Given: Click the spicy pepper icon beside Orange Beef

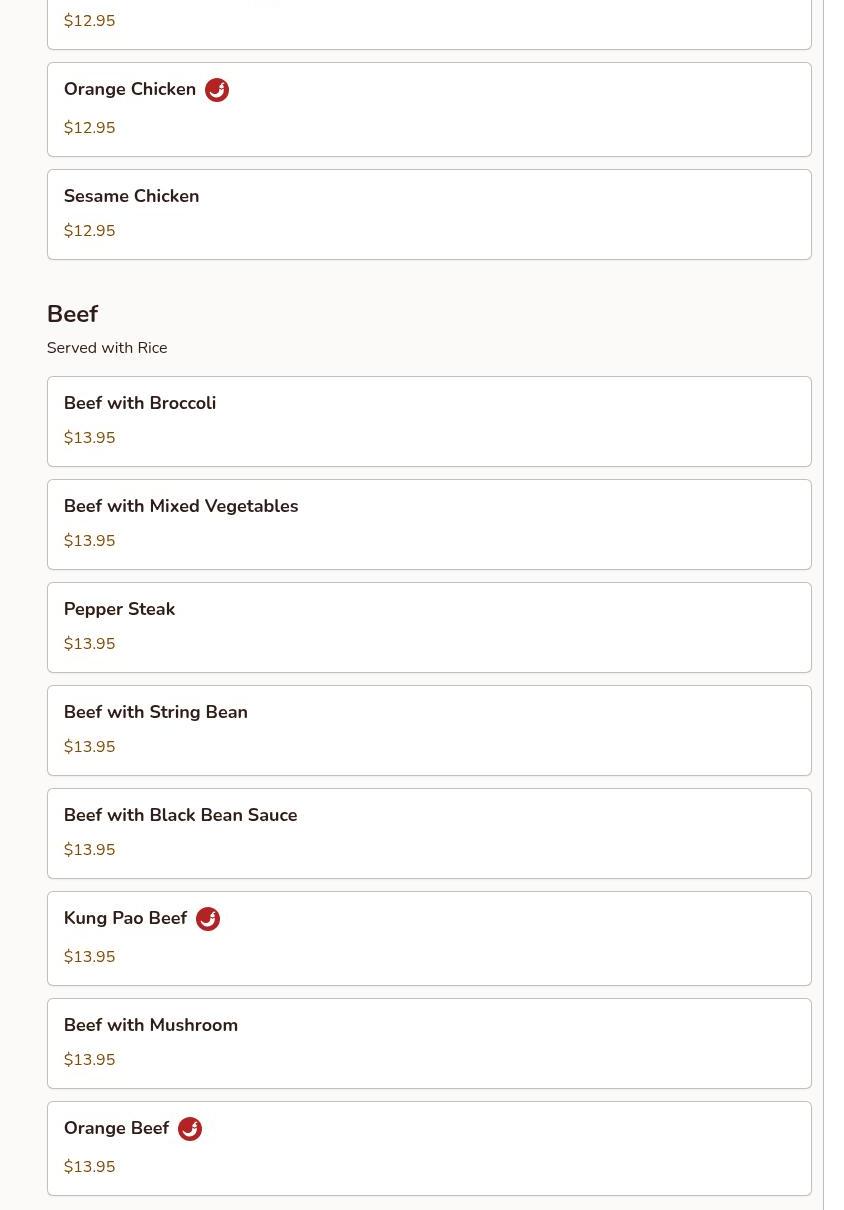Looking at the screenshot, I should [x=190, y=1129].
